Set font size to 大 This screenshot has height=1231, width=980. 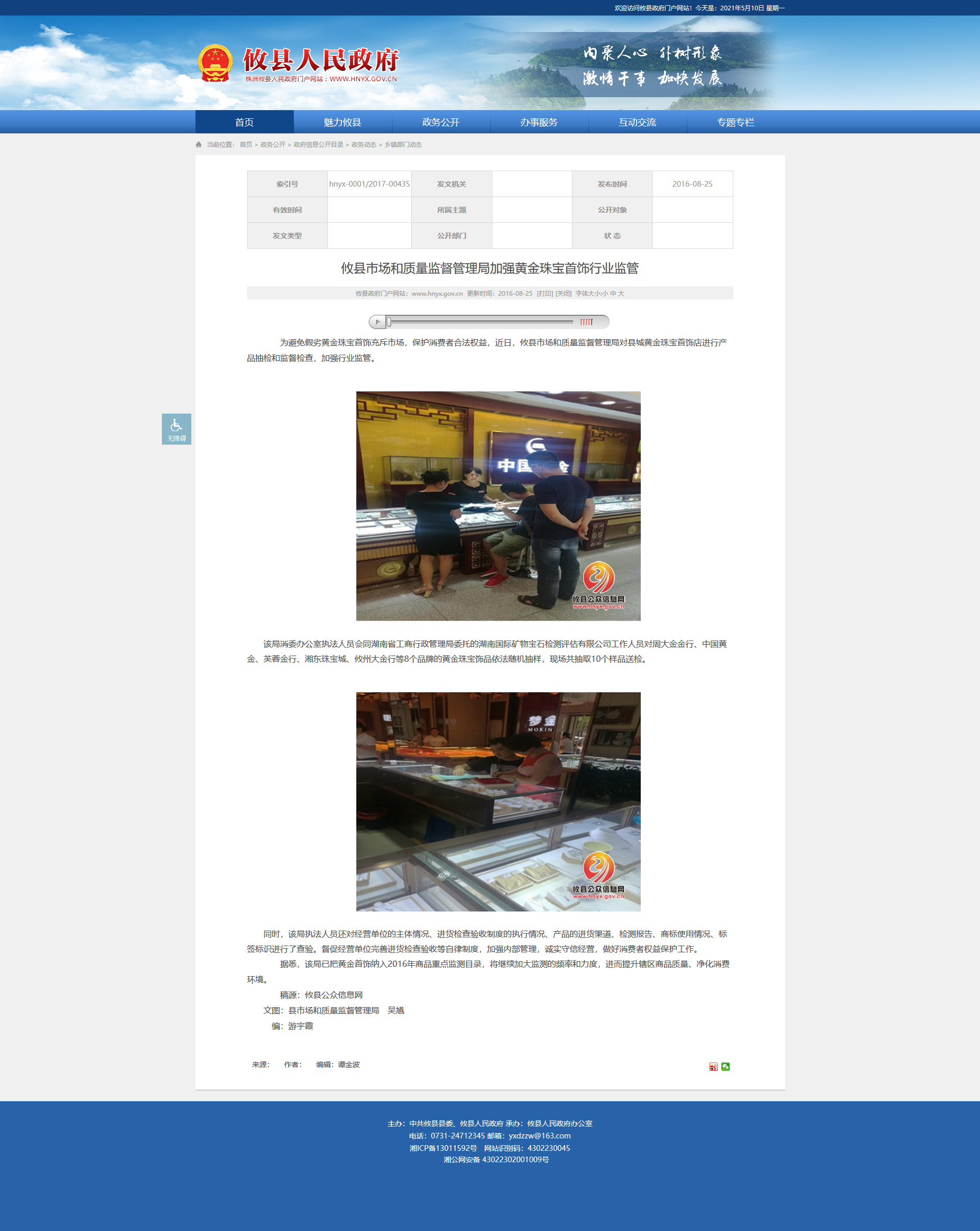621,294
